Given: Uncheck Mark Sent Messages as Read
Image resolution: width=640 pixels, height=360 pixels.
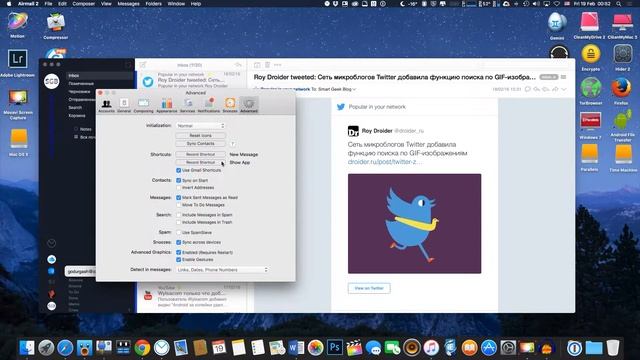Looking at the screenshot, I should tap(178, 197).
